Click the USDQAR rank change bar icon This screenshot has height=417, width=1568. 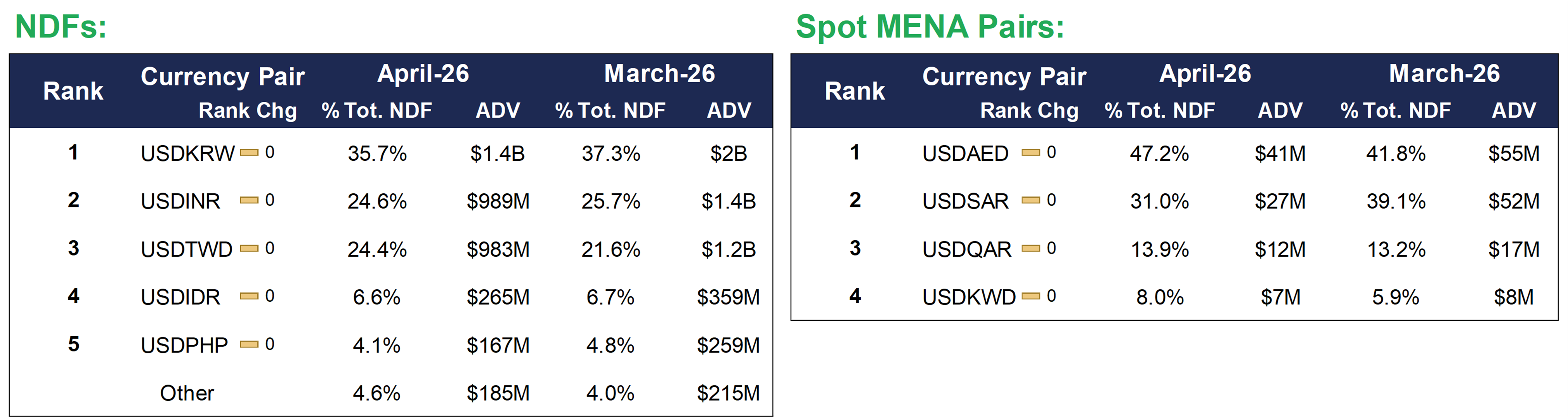[1030, 248]
